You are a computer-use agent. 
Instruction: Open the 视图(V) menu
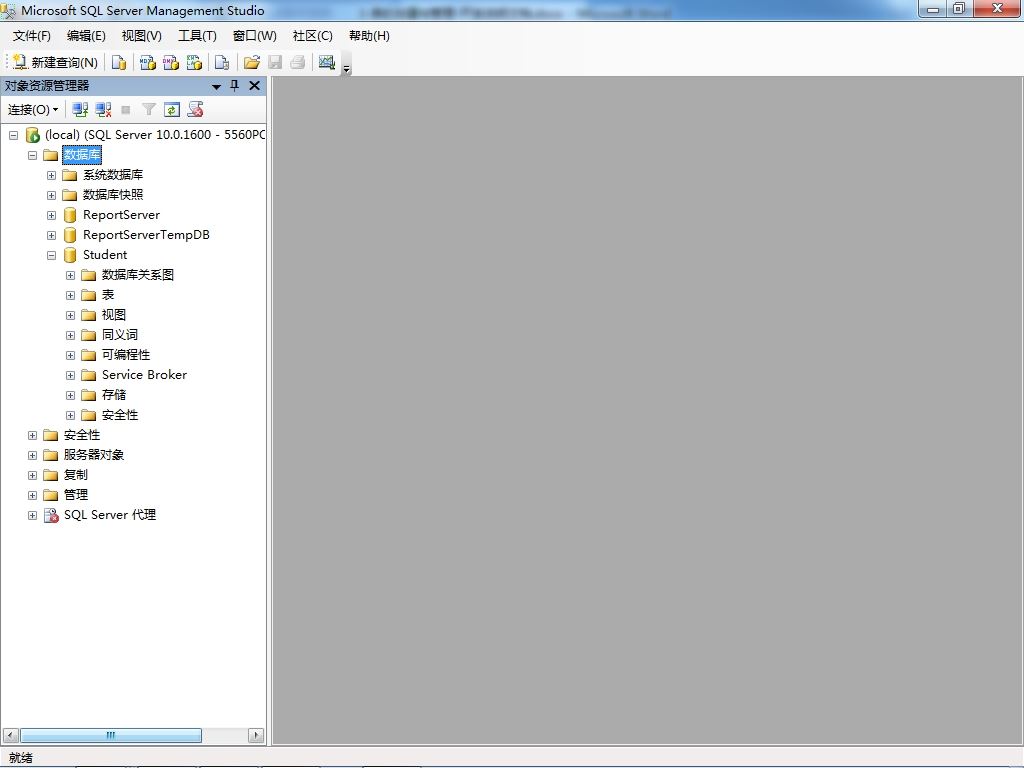point(142,36)
